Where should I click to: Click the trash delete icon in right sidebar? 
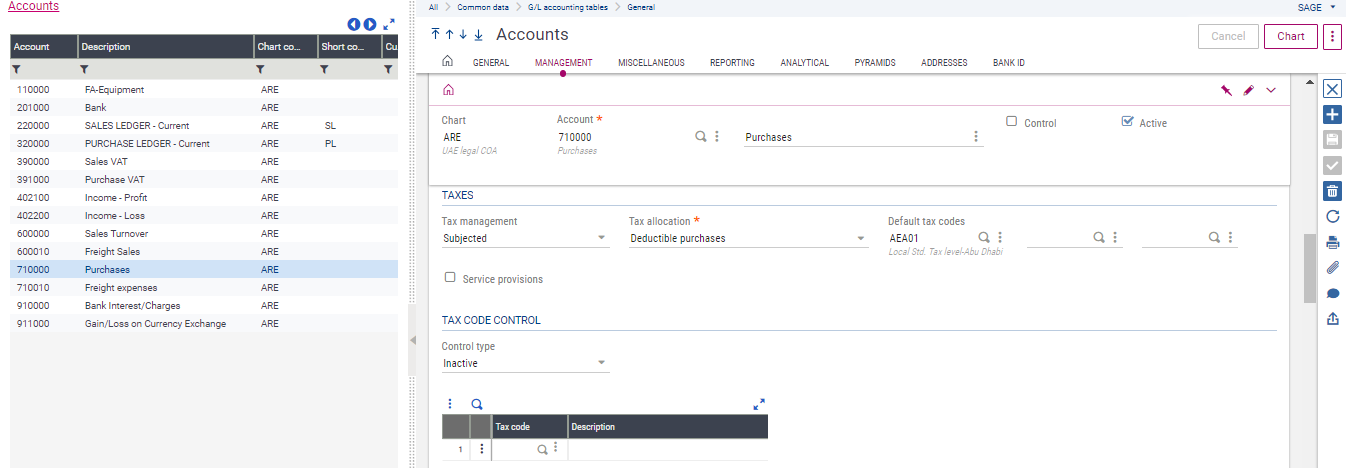(x=1332, y=191)
